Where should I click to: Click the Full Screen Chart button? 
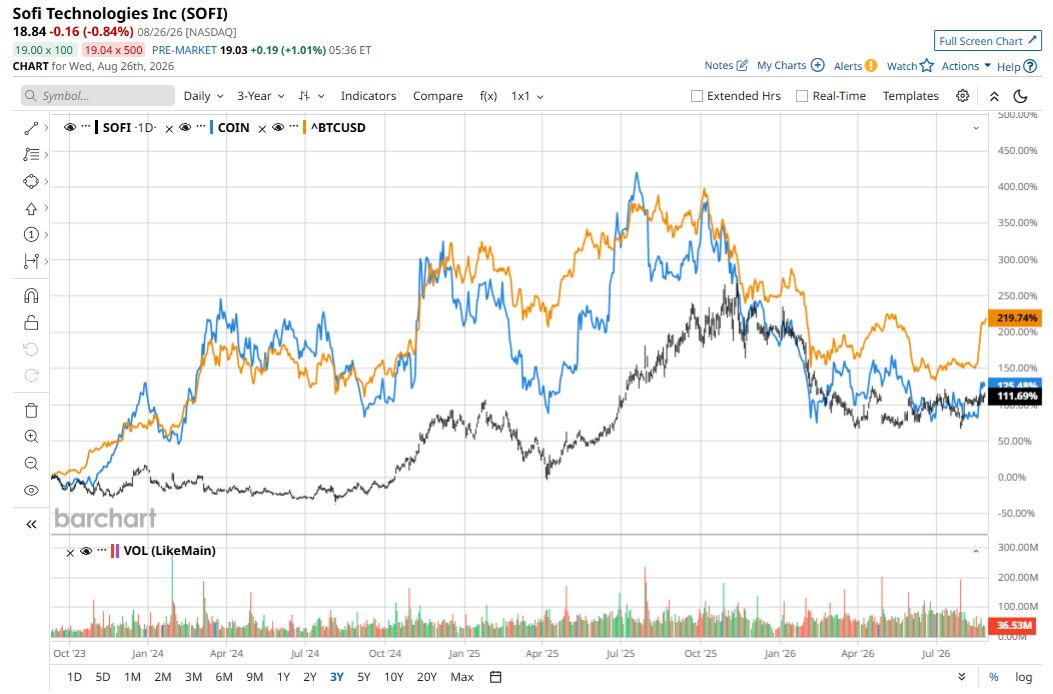pyautogui.click(x=987, y=41)
